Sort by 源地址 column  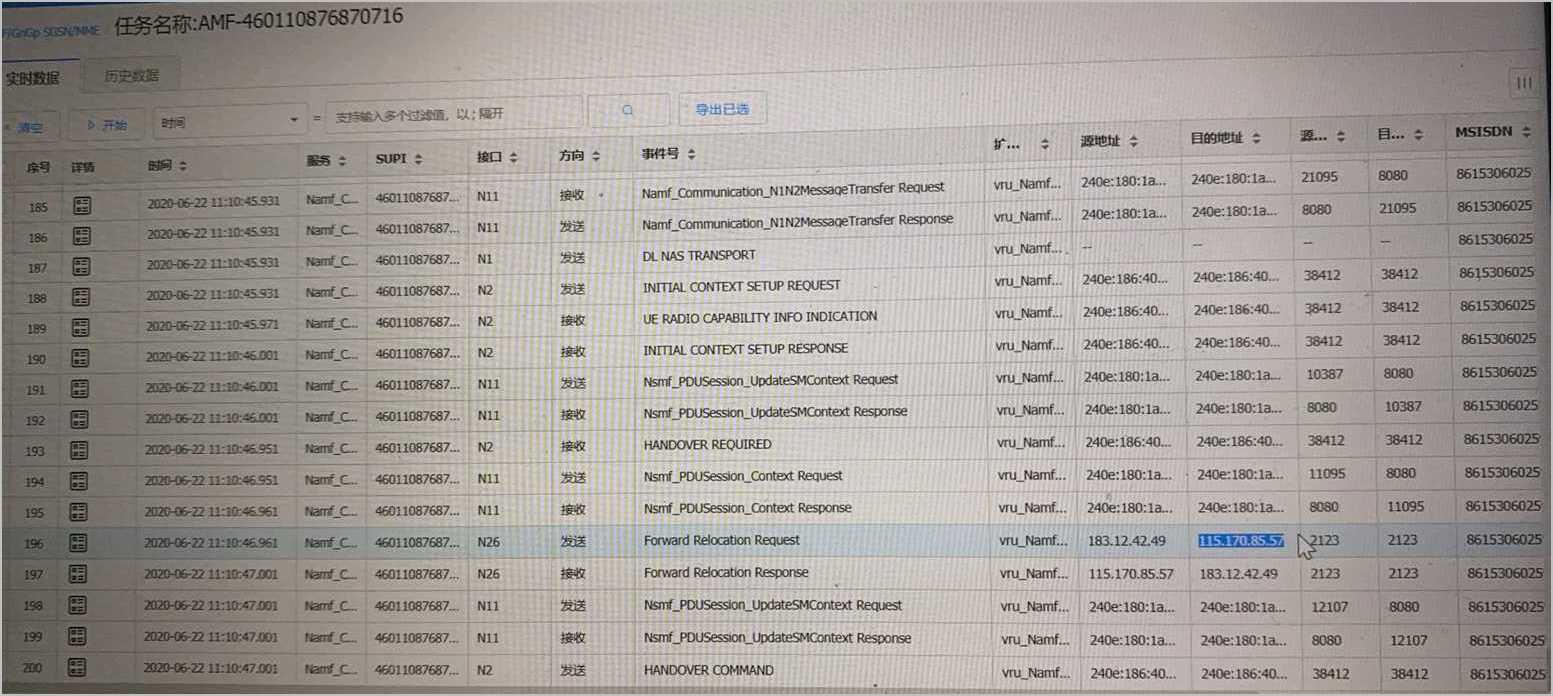pyautogui.click(x=1132, y=141)
